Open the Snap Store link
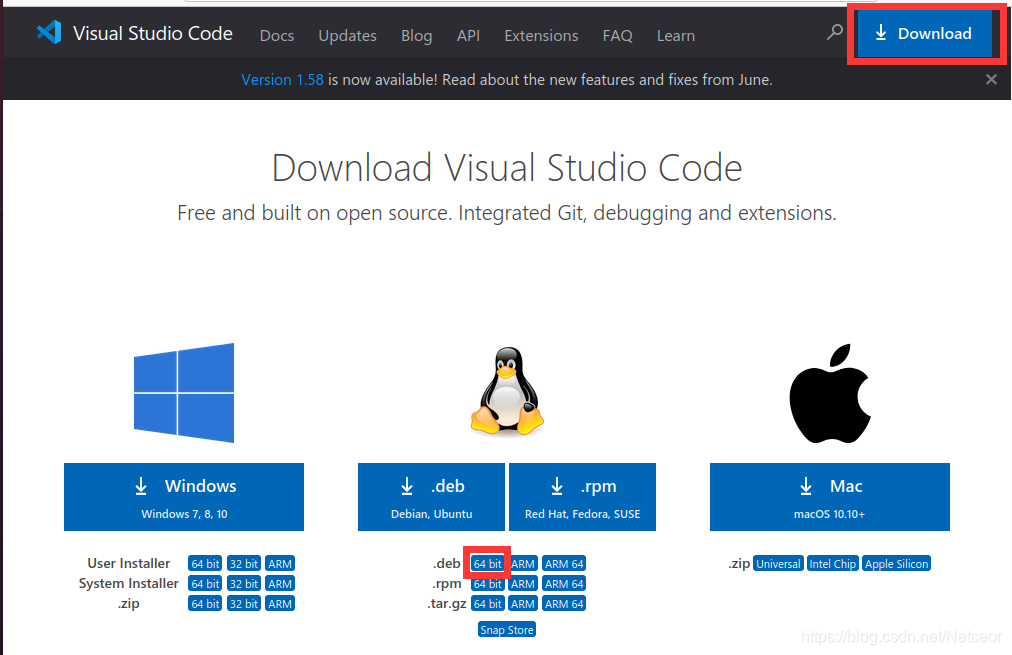Image resolution: width=1012 pixels, height=655 pixels. (x=507, y=629)
